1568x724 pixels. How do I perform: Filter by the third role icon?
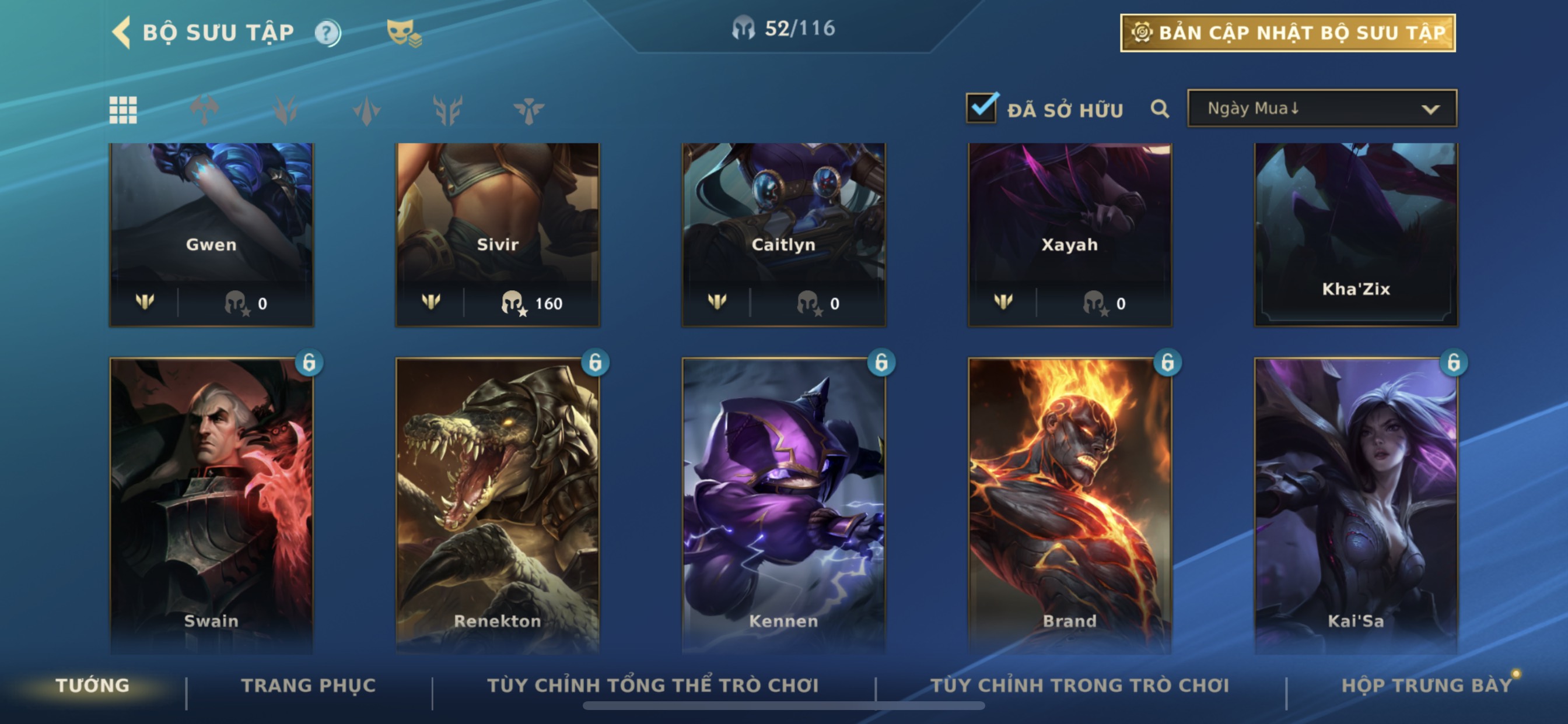(x=366, y=110)
